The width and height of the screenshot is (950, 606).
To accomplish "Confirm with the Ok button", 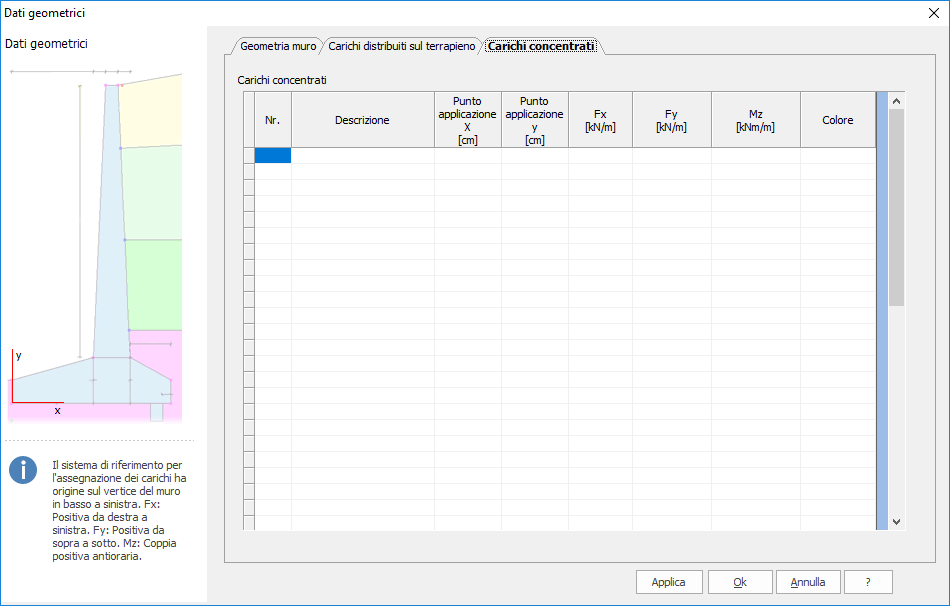I will pyautogui.click(x=740, y=582).
